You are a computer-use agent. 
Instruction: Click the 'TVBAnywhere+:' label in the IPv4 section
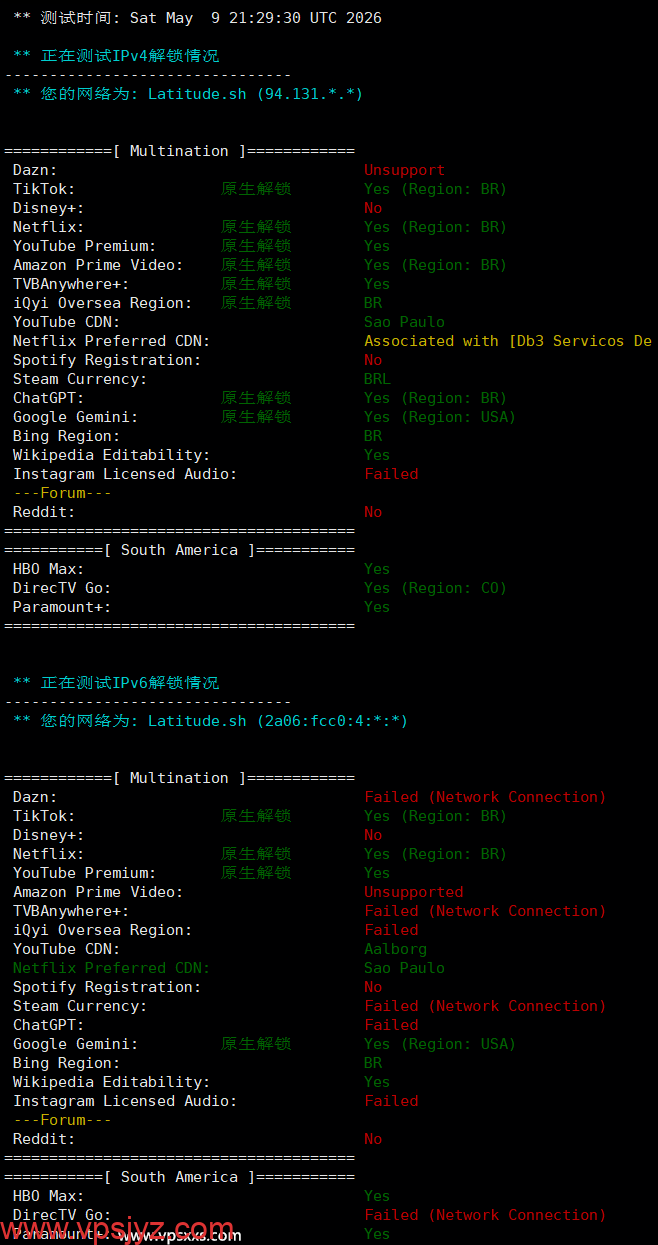click(71, 284)
